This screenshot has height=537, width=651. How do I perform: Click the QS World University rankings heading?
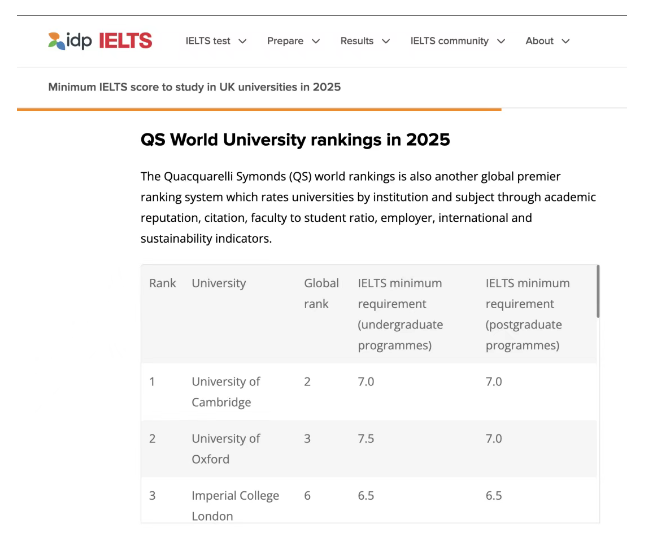(295, 140)
